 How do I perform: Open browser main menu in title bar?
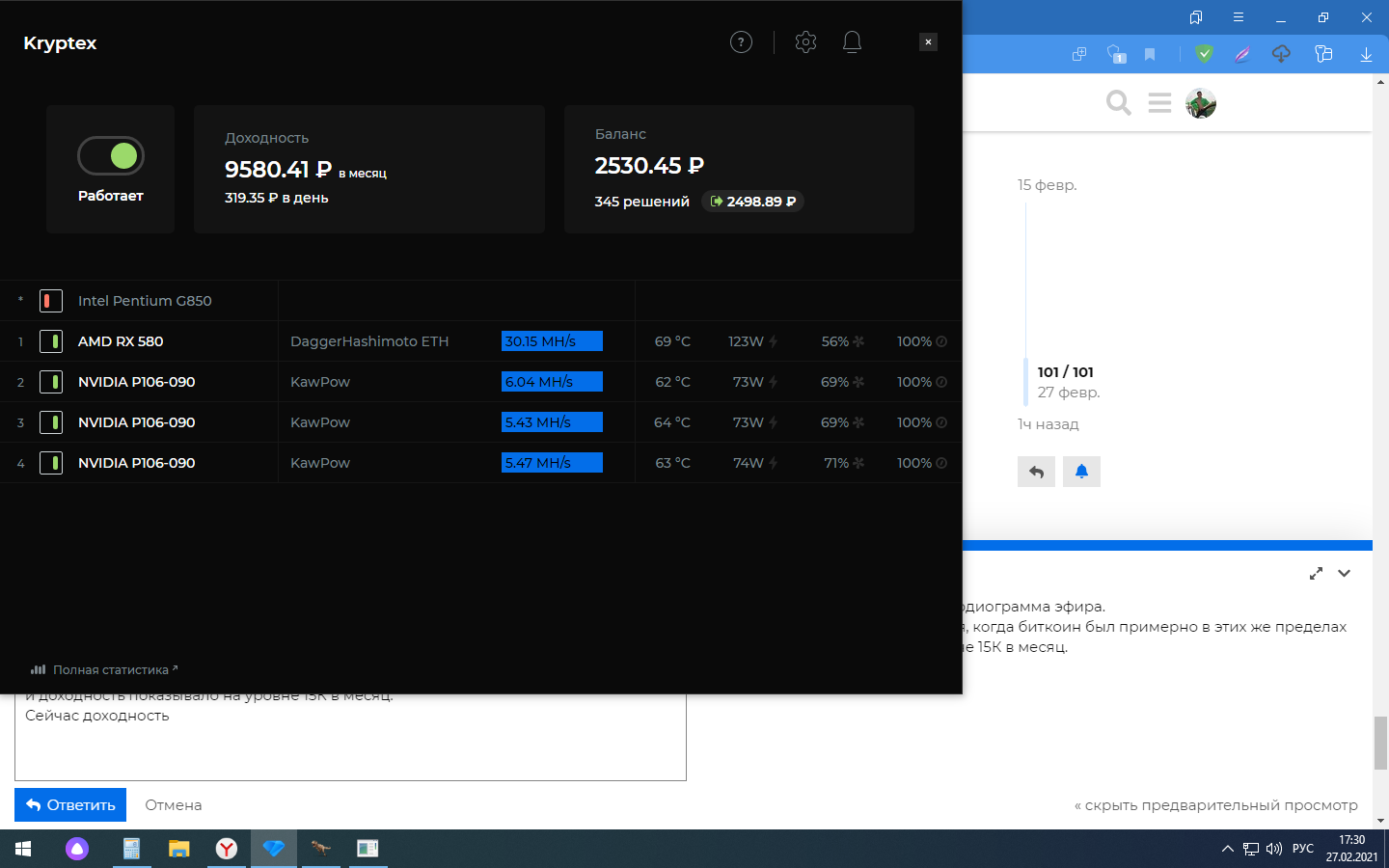[x=1239, y=17]
